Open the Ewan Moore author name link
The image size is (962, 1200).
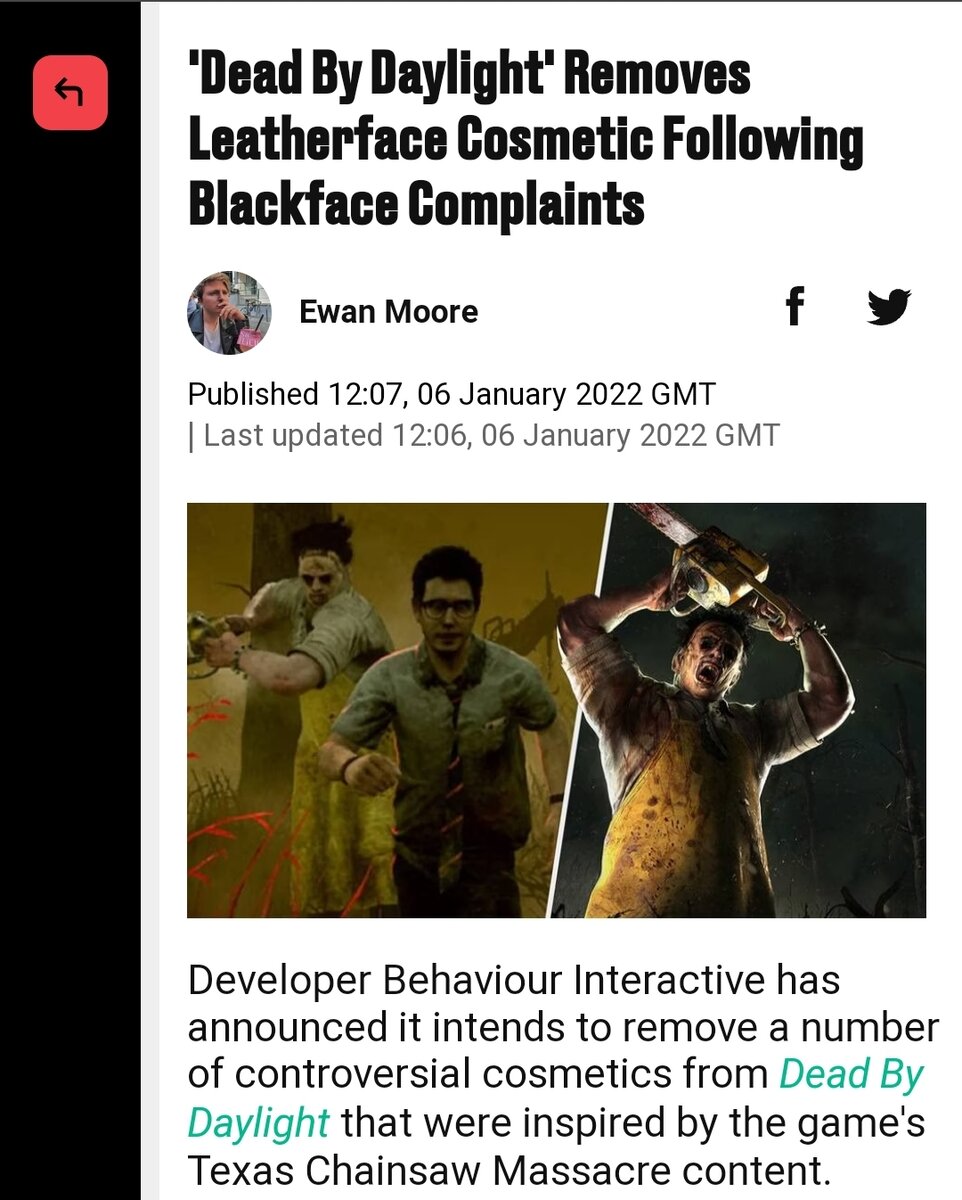tap(388, 312)
